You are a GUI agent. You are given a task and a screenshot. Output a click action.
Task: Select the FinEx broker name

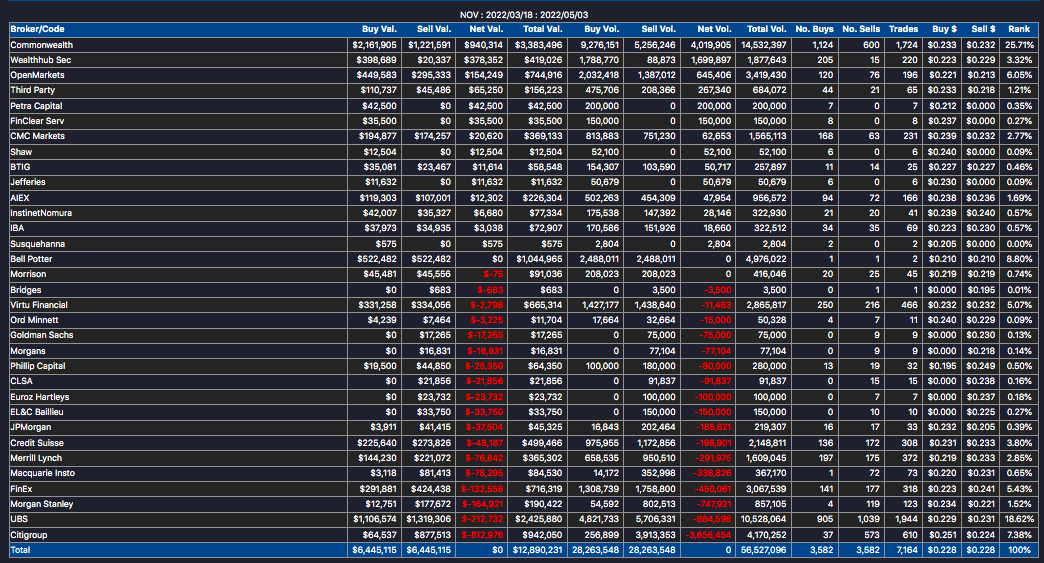pyautogui.click(x=21, y=488)
